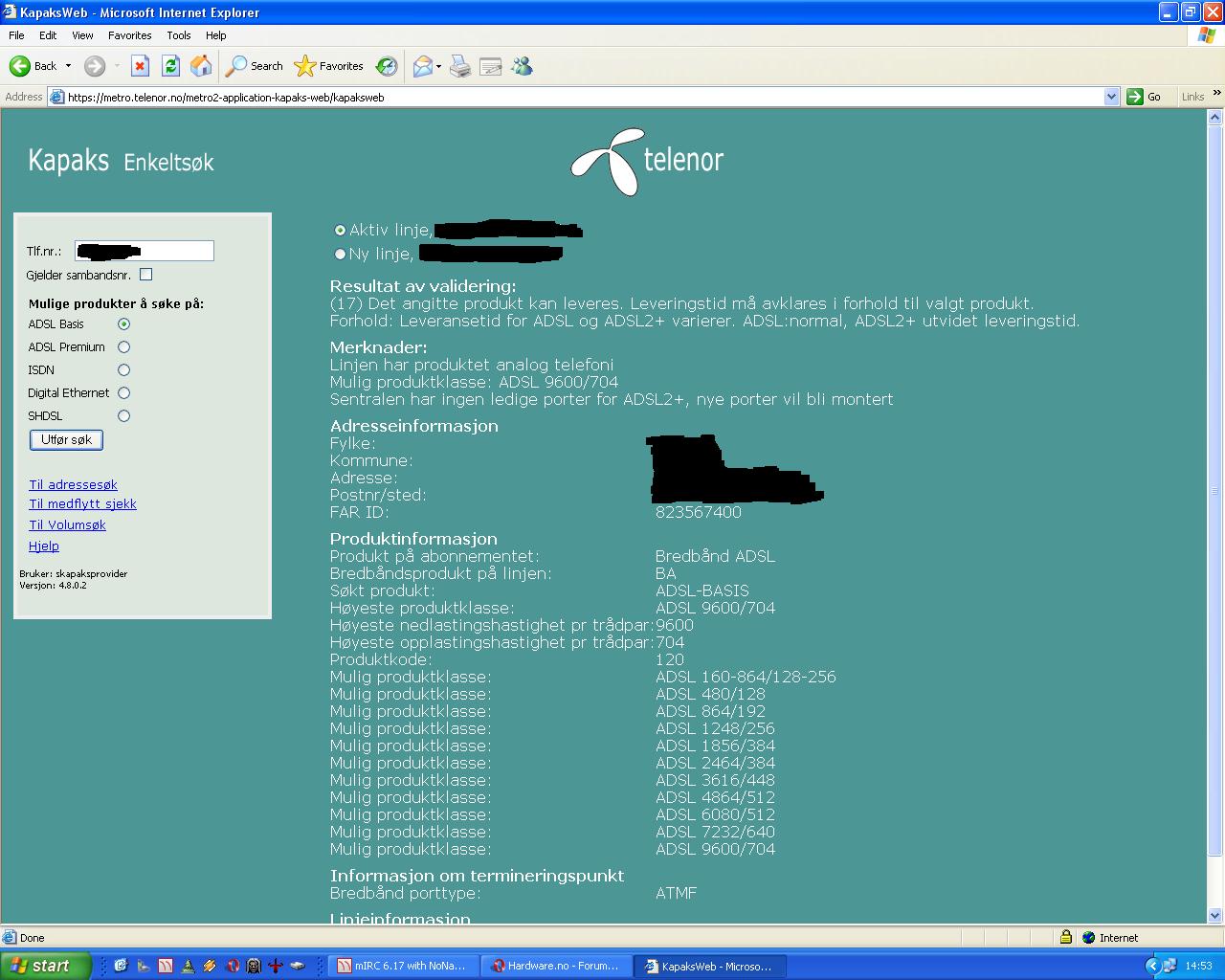Switch to Hardware.no Forum taskbar window
The width and height of the screenshot is (1225, 980).
(x=555, y=966)
